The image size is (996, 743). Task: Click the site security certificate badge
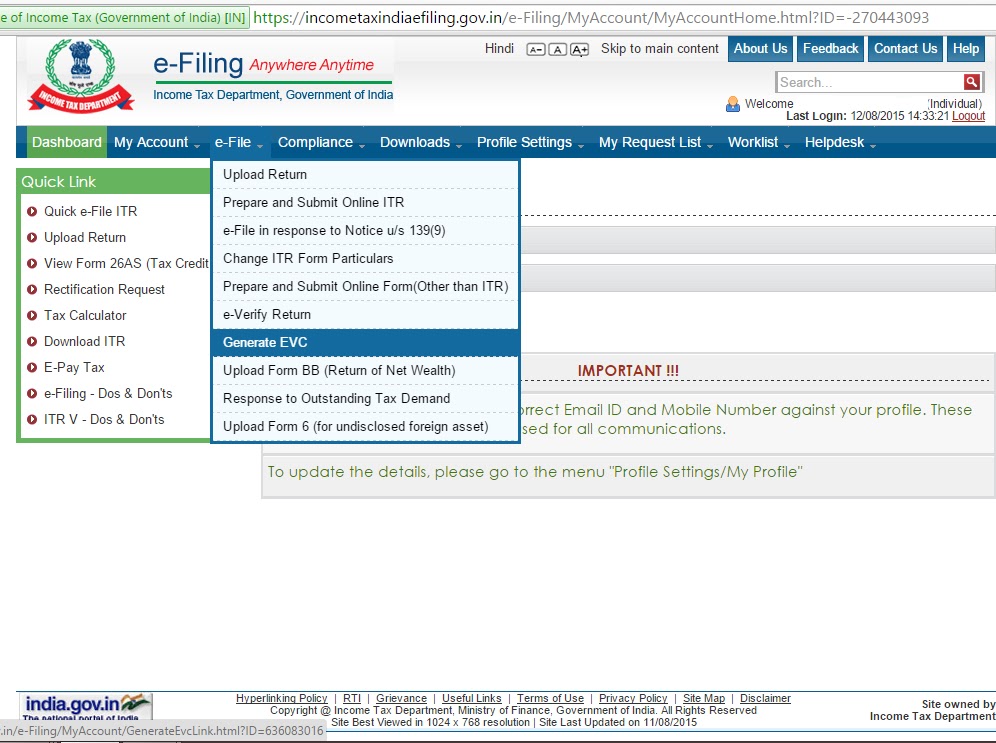[123, 18]
